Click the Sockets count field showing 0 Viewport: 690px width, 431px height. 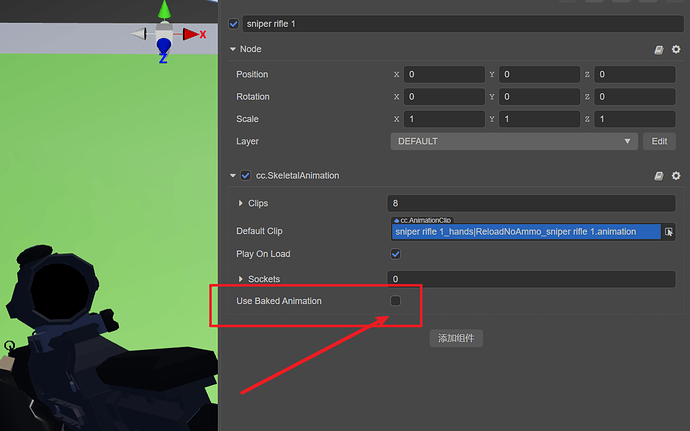pyautogui.click(x=531, y=279)
